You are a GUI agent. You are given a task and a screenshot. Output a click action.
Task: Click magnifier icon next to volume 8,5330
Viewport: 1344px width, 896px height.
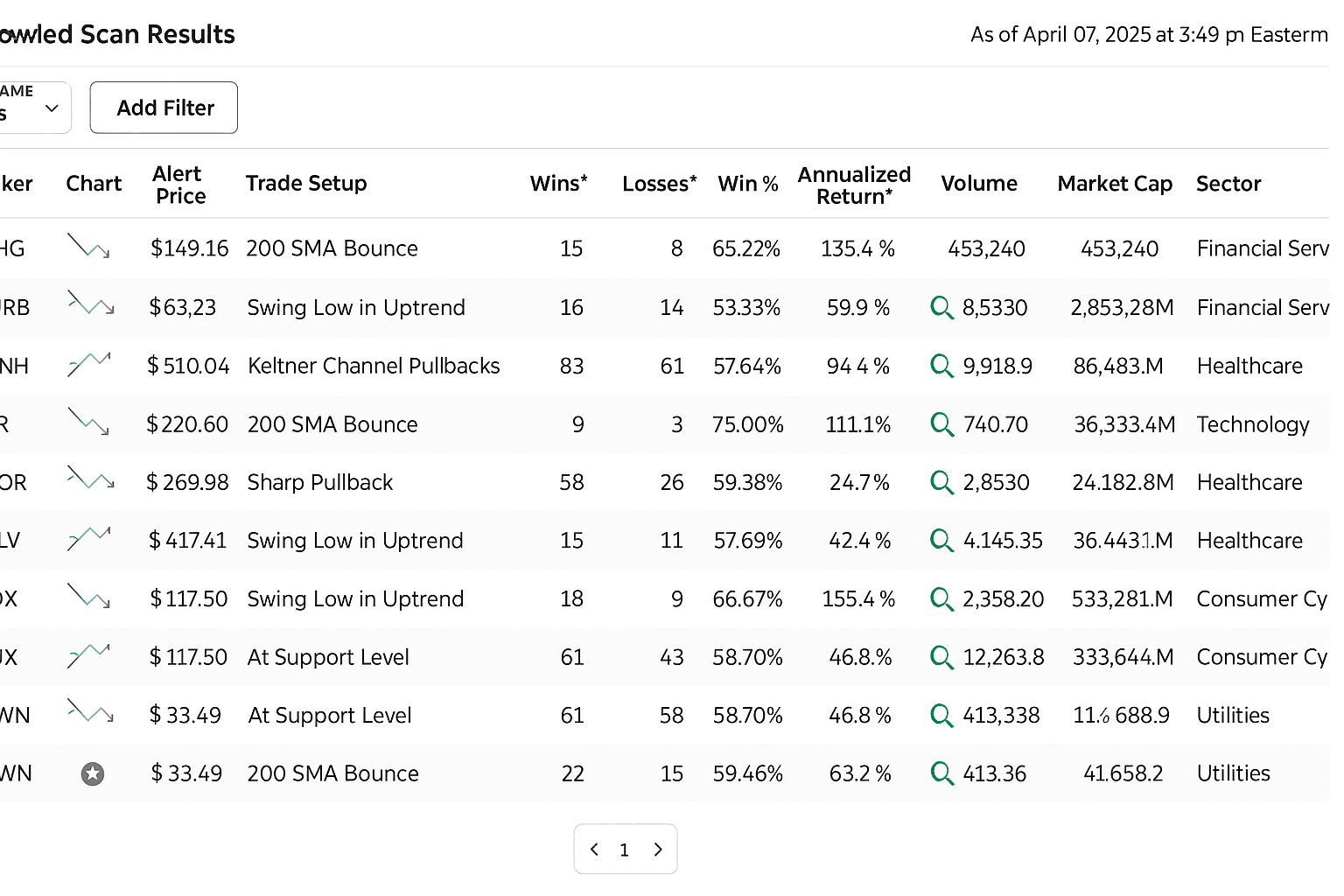(941, 307)
